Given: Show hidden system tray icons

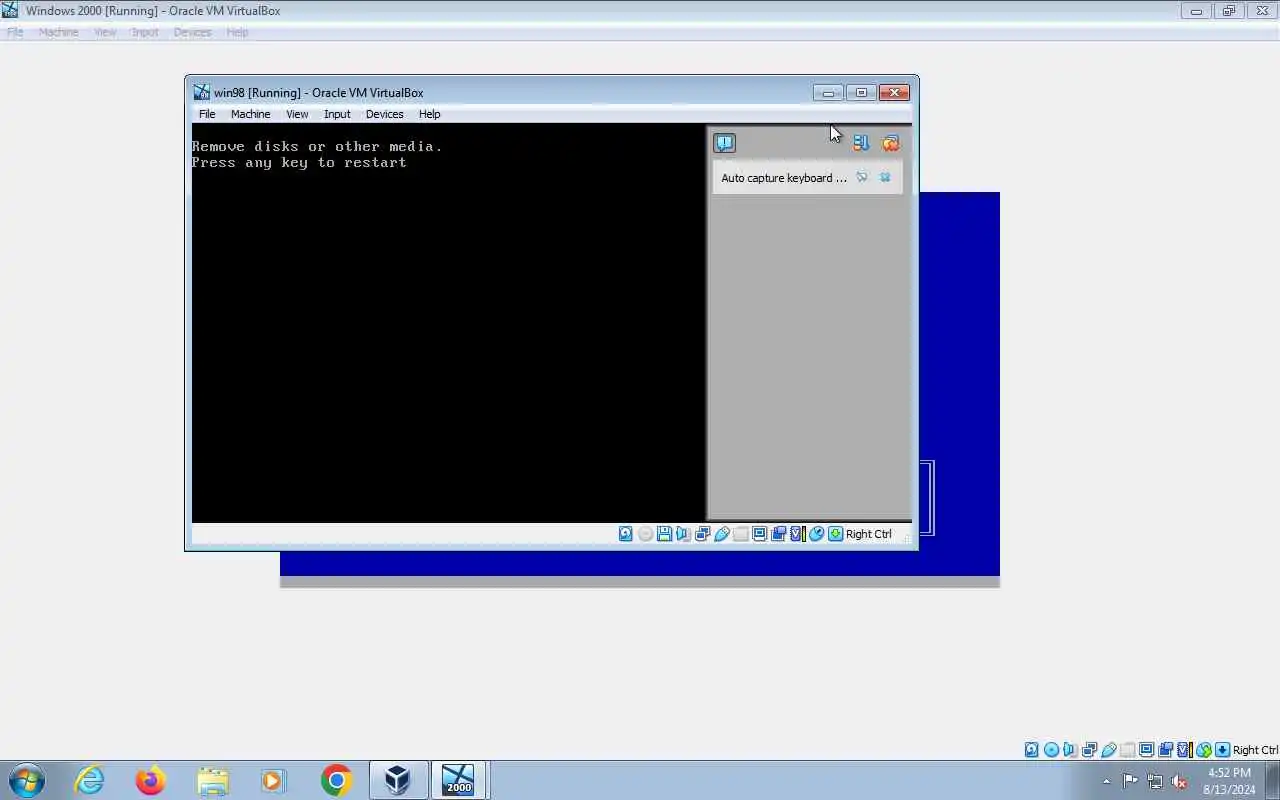Looking at the screenshot, I should pyautogui.click(x=1106, y=782).
